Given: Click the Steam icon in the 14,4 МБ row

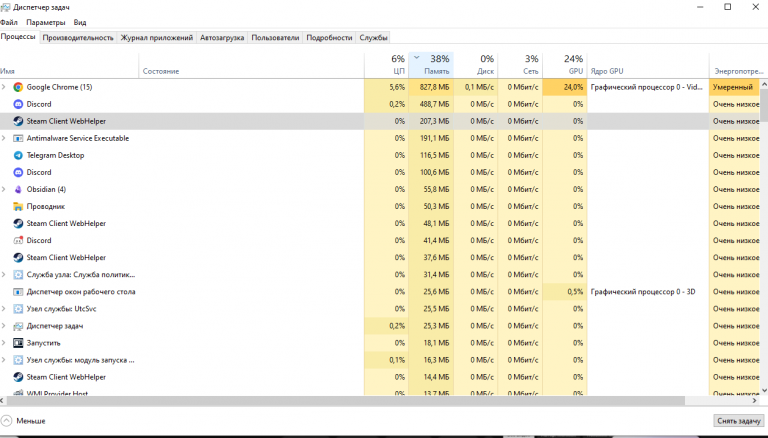Looking at the screenshot, I should tap(18, 377).
